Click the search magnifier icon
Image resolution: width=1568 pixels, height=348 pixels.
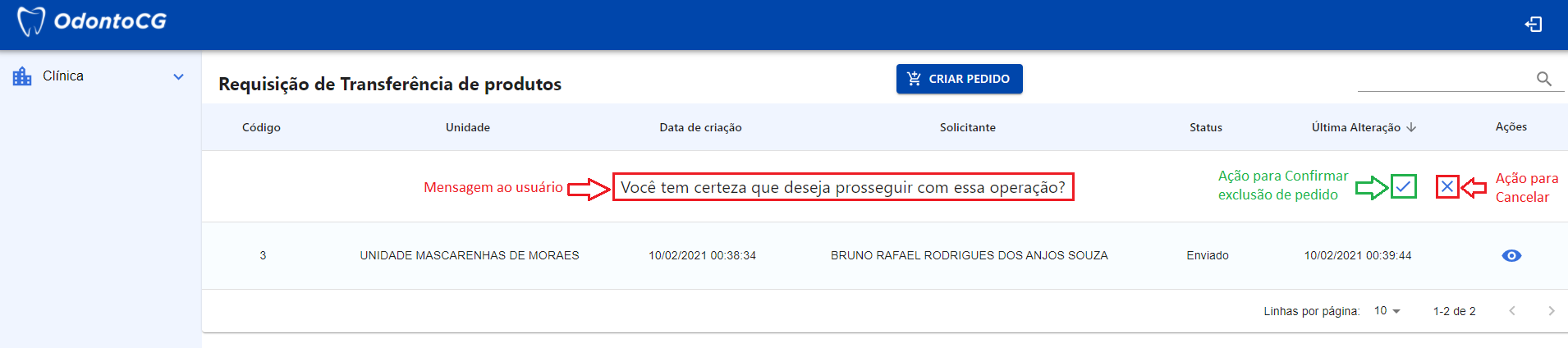click(x=1543, y=79)
